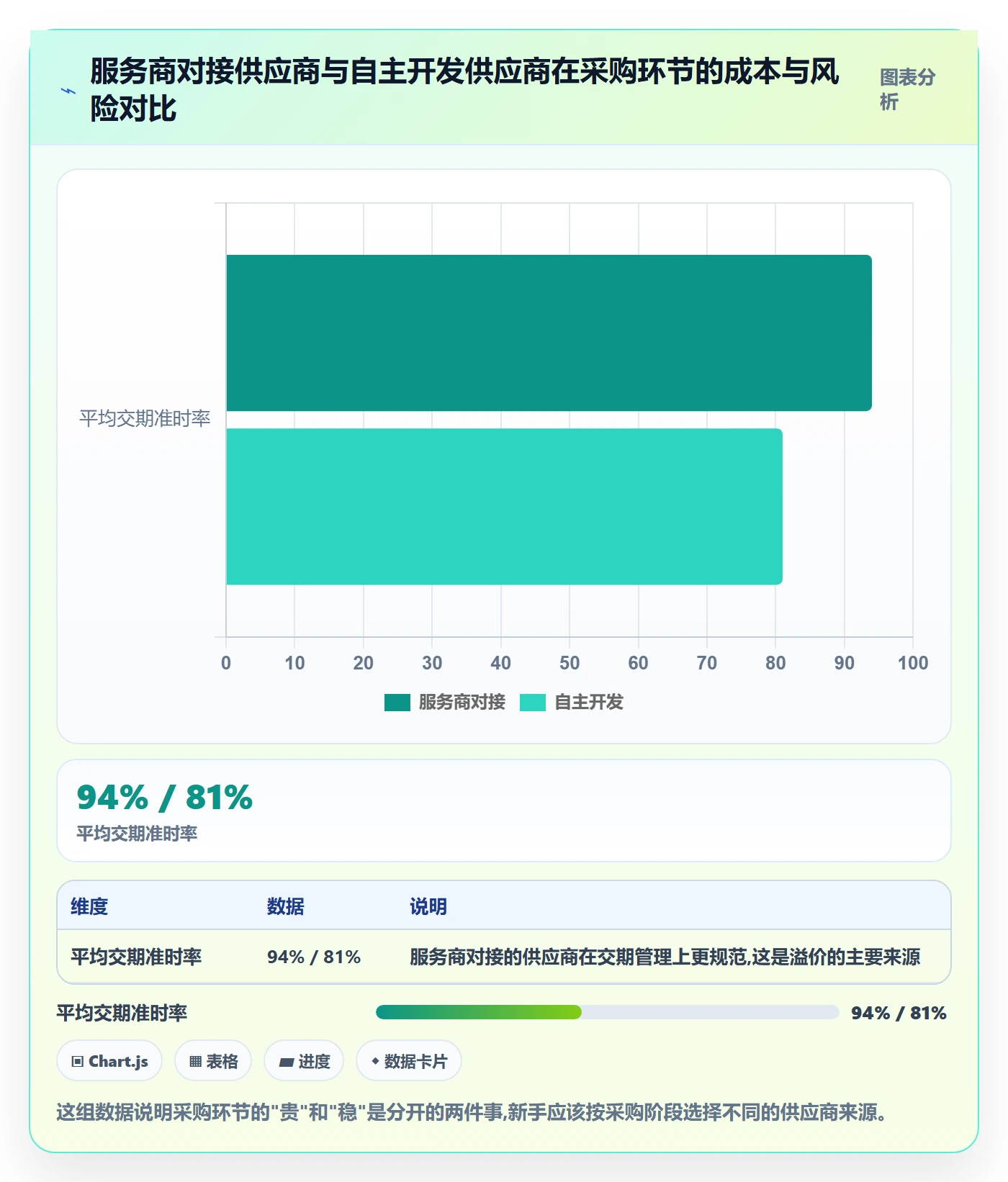The height and width of the screenshot is (1182, 1008).
Task: Click the light teal 自主开发 bar
Action: tap(504, 507)
